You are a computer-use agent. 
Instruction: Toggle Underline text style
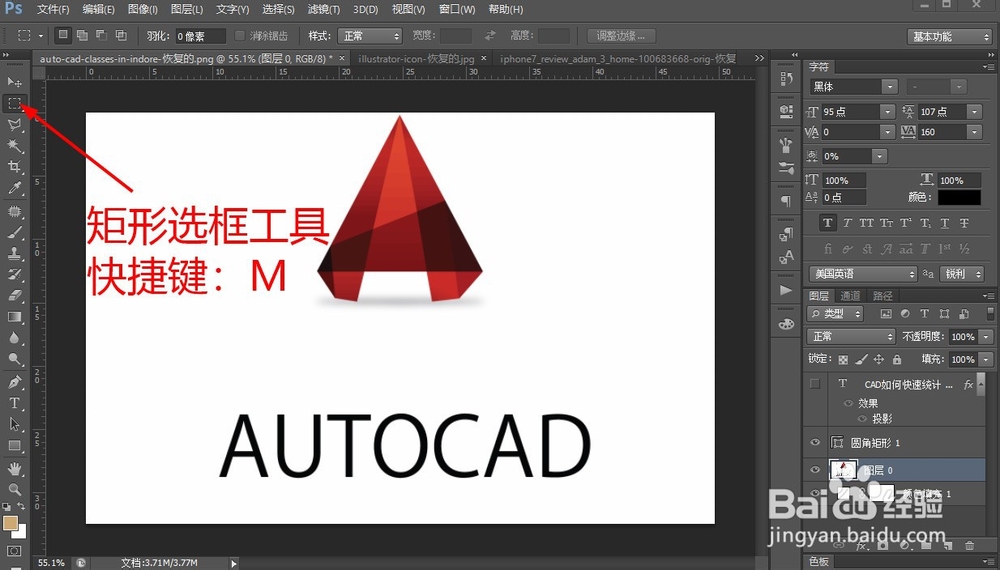945,223
